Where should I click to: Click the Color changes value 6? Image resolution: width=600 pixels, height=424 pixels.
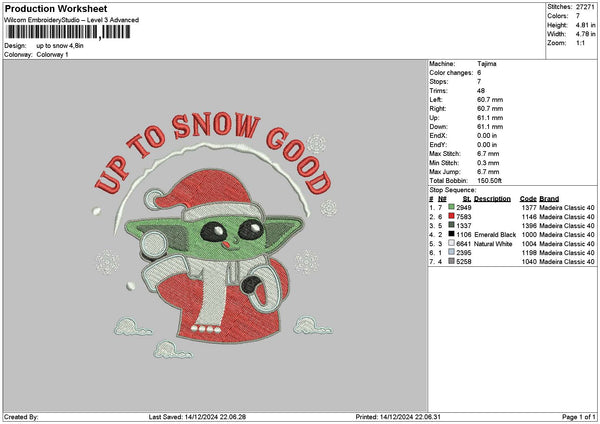(479, 73)
